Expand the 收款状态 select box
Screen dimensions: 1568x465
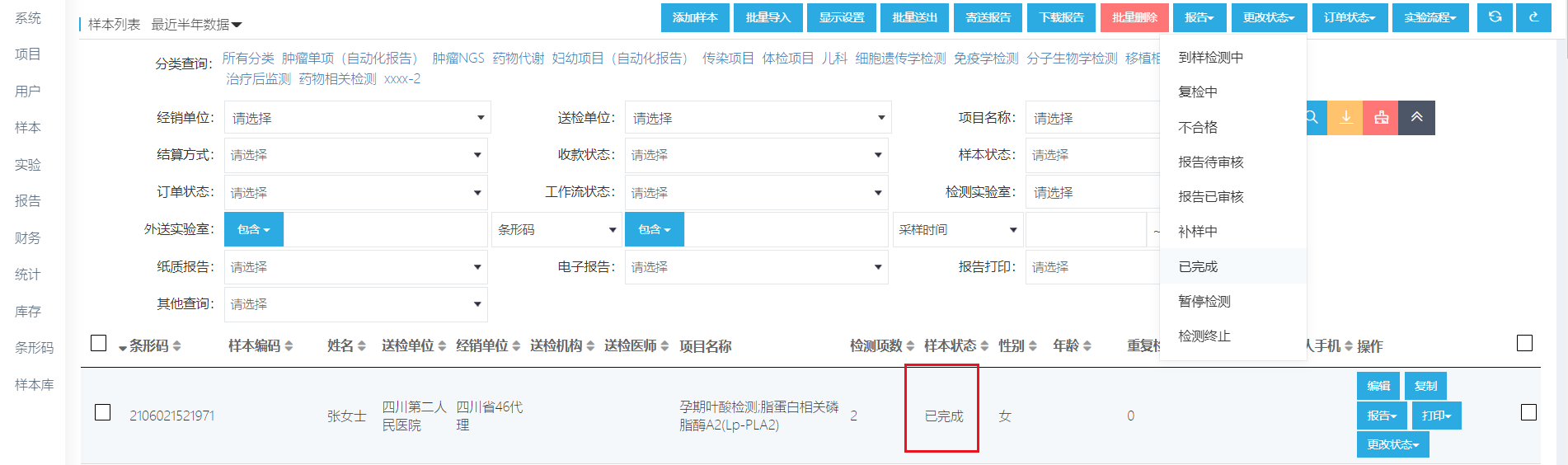point(756,155)
